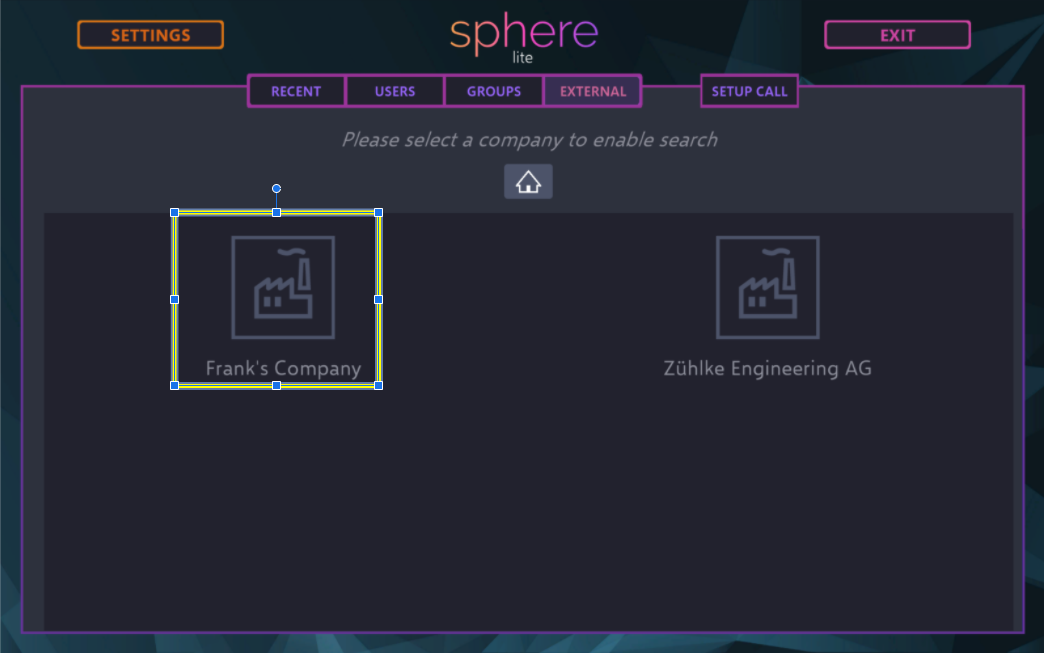Select Zühlke Engineering AG factory icon
This screenshot has width=1044, height=653.
[x=768, y=288]
